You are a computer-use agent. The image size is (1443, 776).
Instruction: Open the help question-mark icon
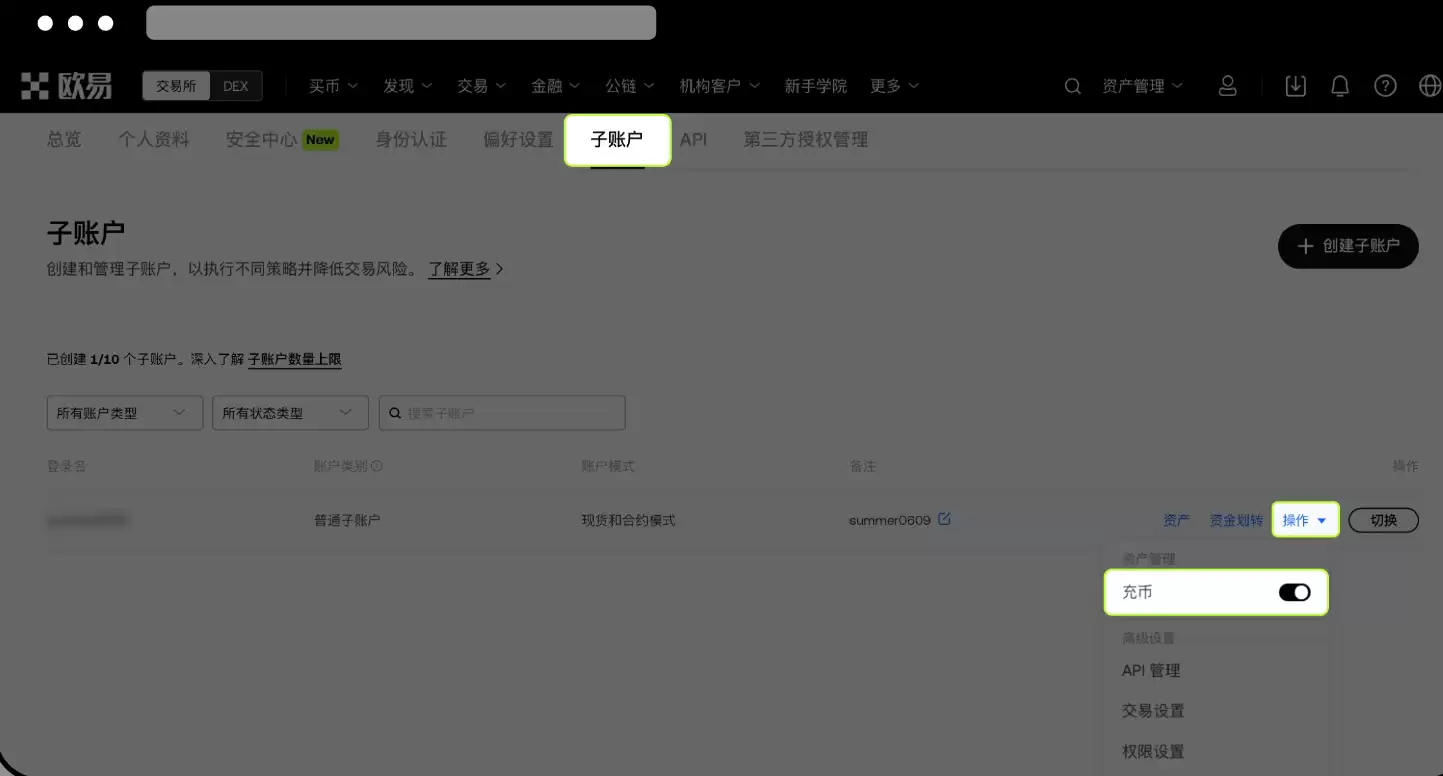tap(1385, 86)
